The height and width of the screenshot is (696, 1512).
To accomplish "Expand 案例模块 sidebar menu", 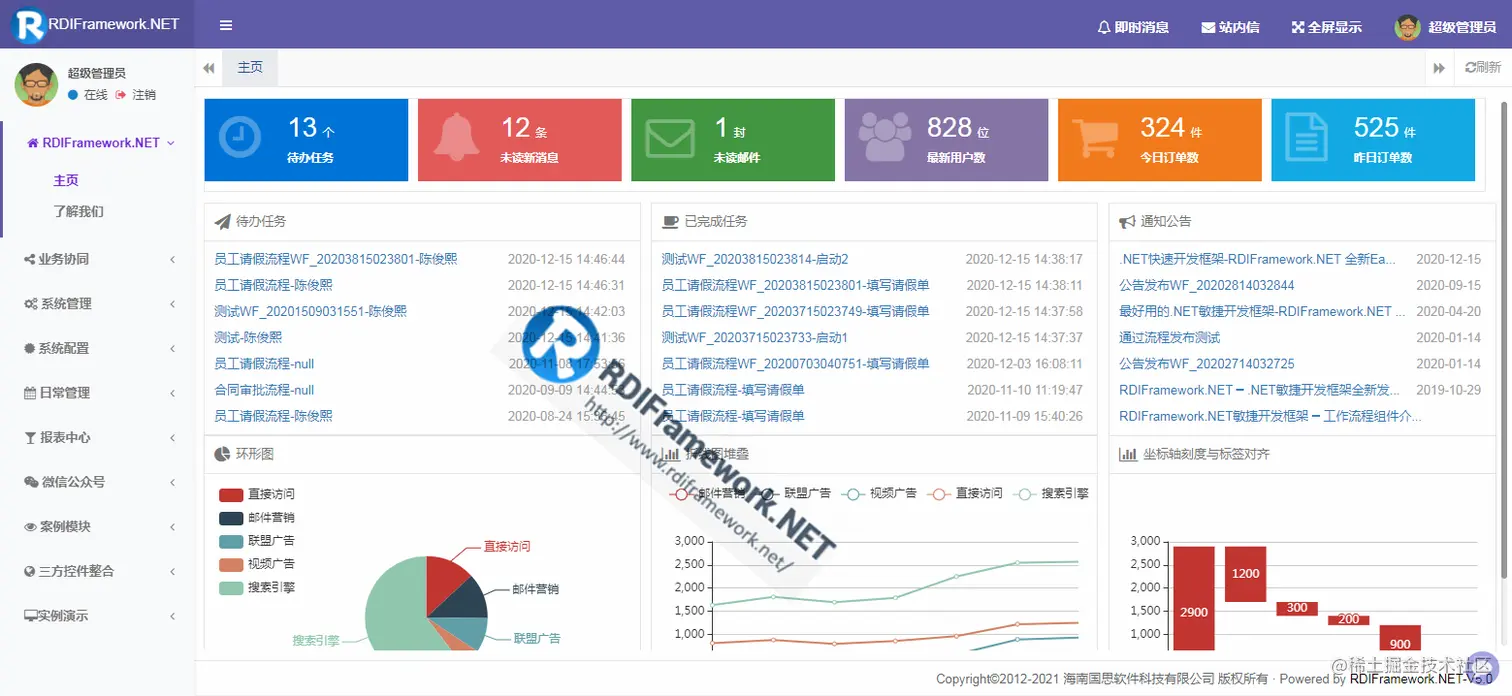I will (x=98, y=527).
